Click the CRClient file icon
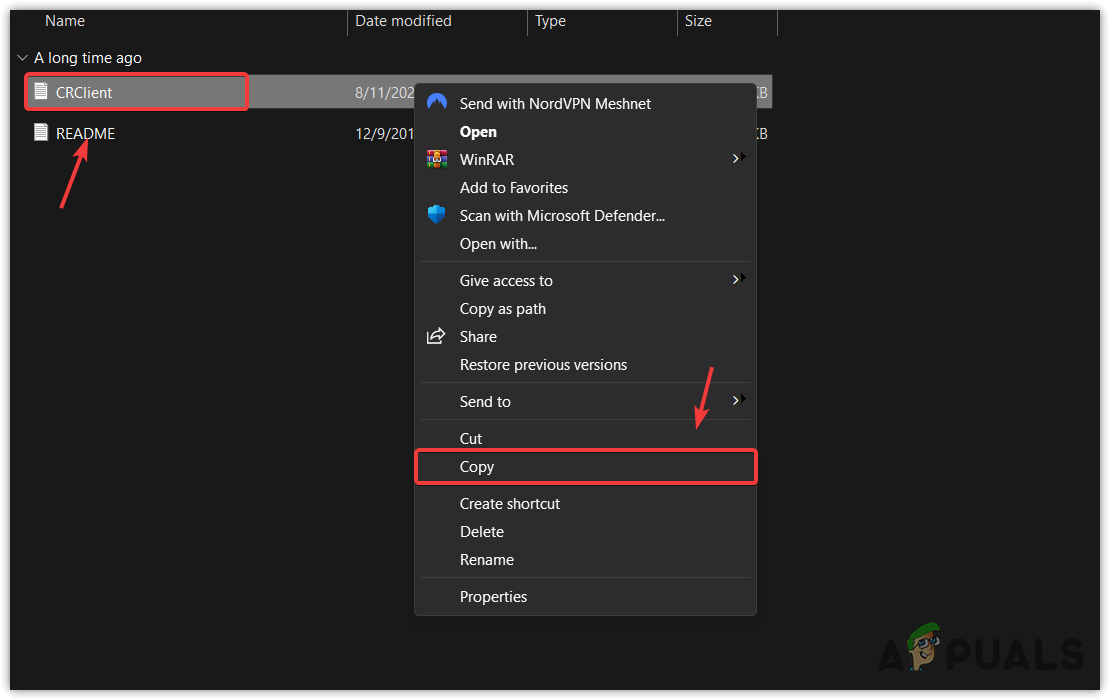This screenshot has height=700, width=1110. [41, 92]
